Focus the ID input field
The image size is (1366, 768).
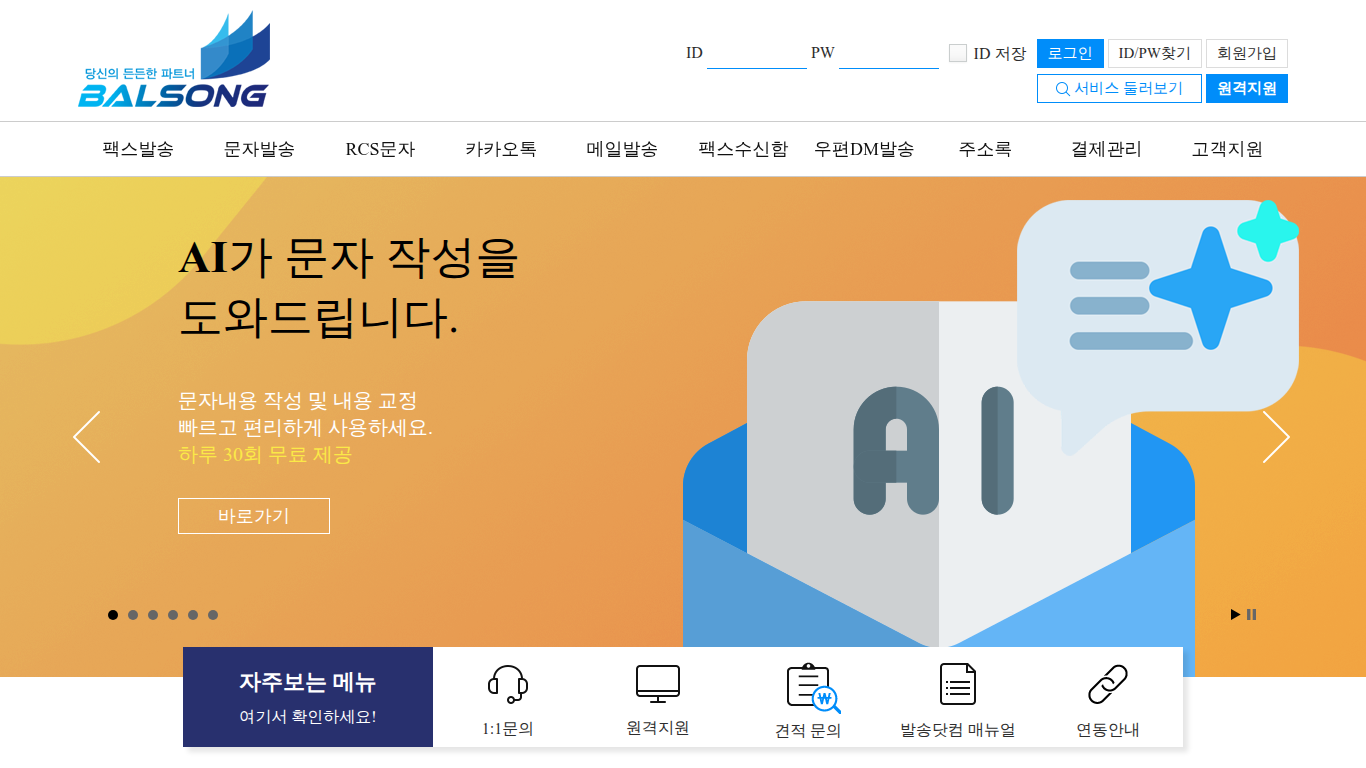[757, 54]
